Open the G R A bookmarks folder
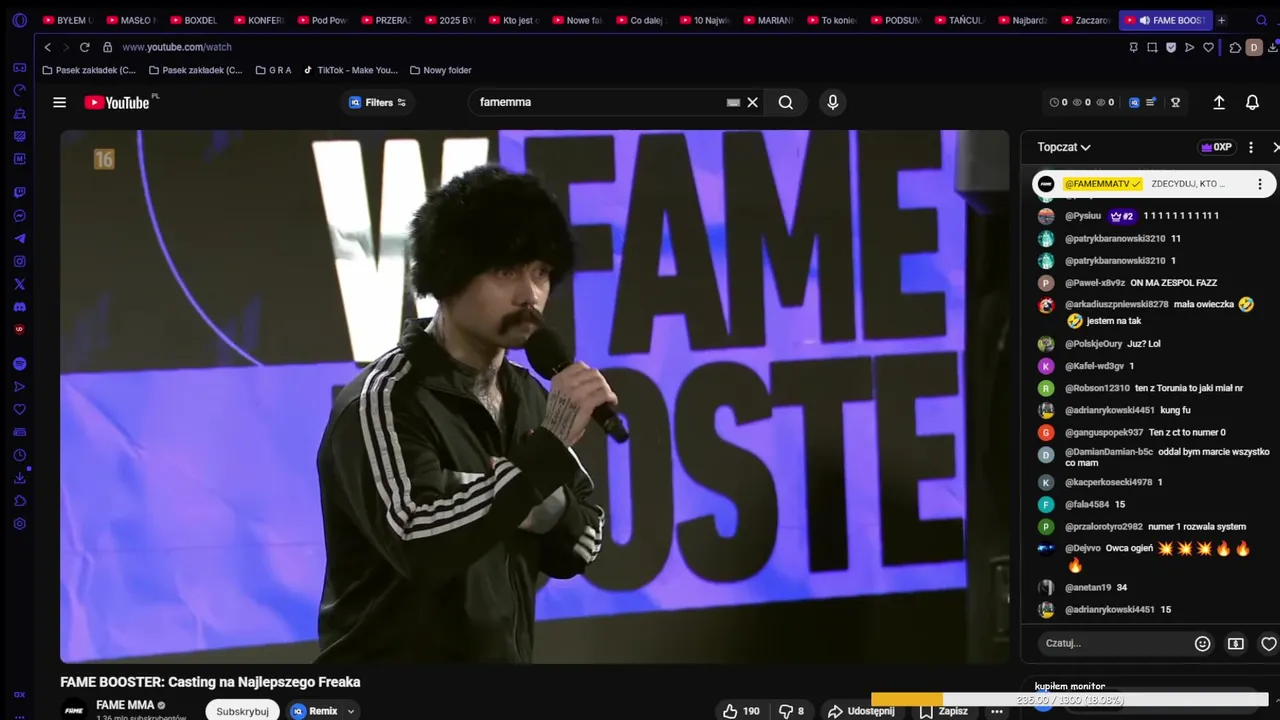This screenshot has width=1280, height=720. pyautogui.click(x=273, y=70)
